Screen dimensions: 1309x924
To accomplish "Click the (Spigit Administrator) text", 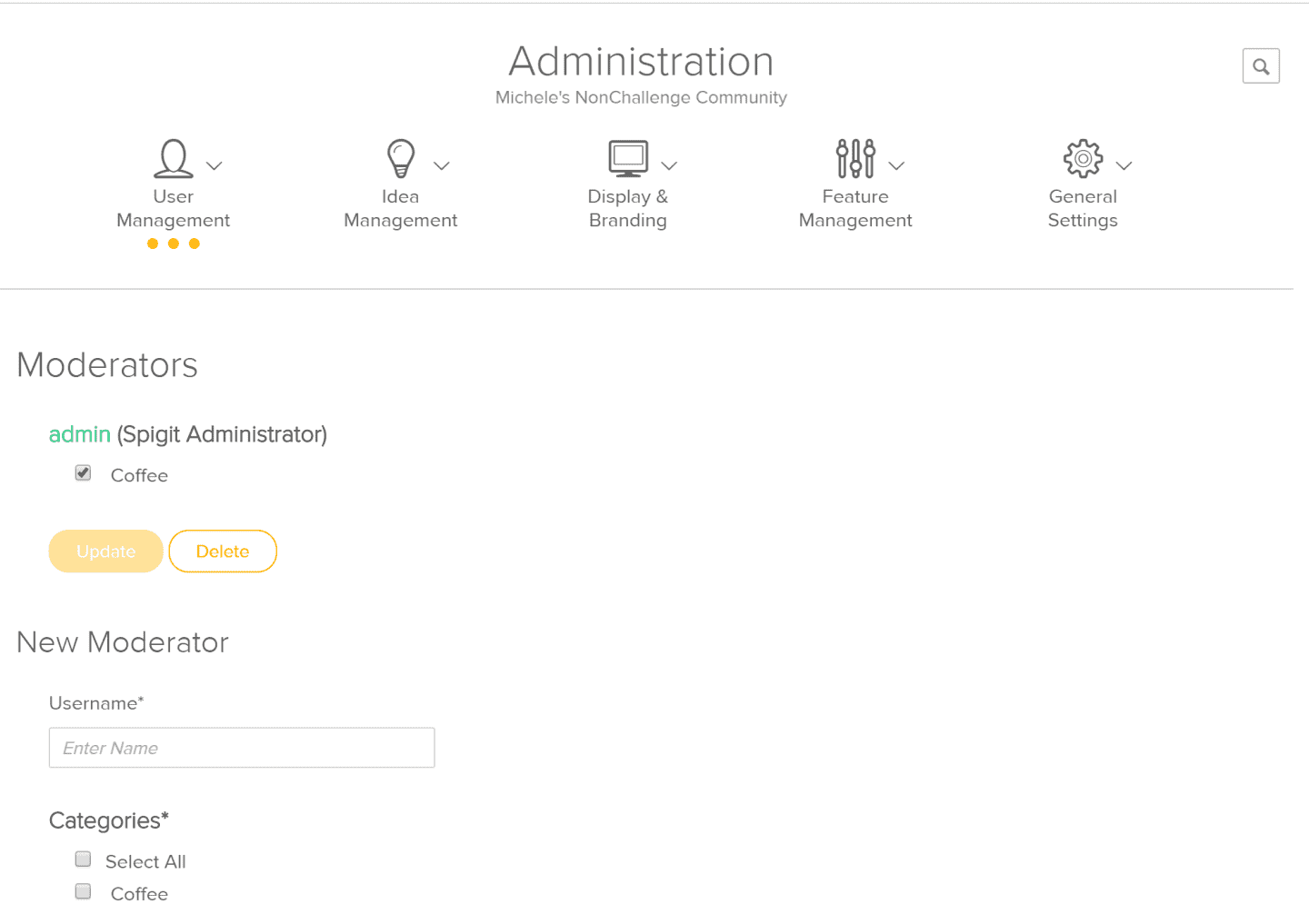I will (222, 434).
